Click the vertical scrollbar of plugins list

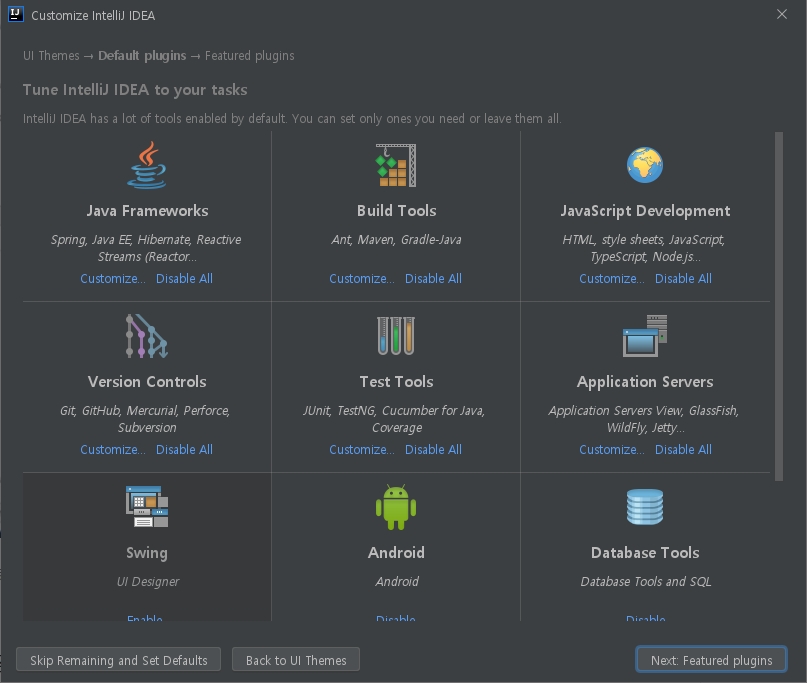(x=779, y=307)
